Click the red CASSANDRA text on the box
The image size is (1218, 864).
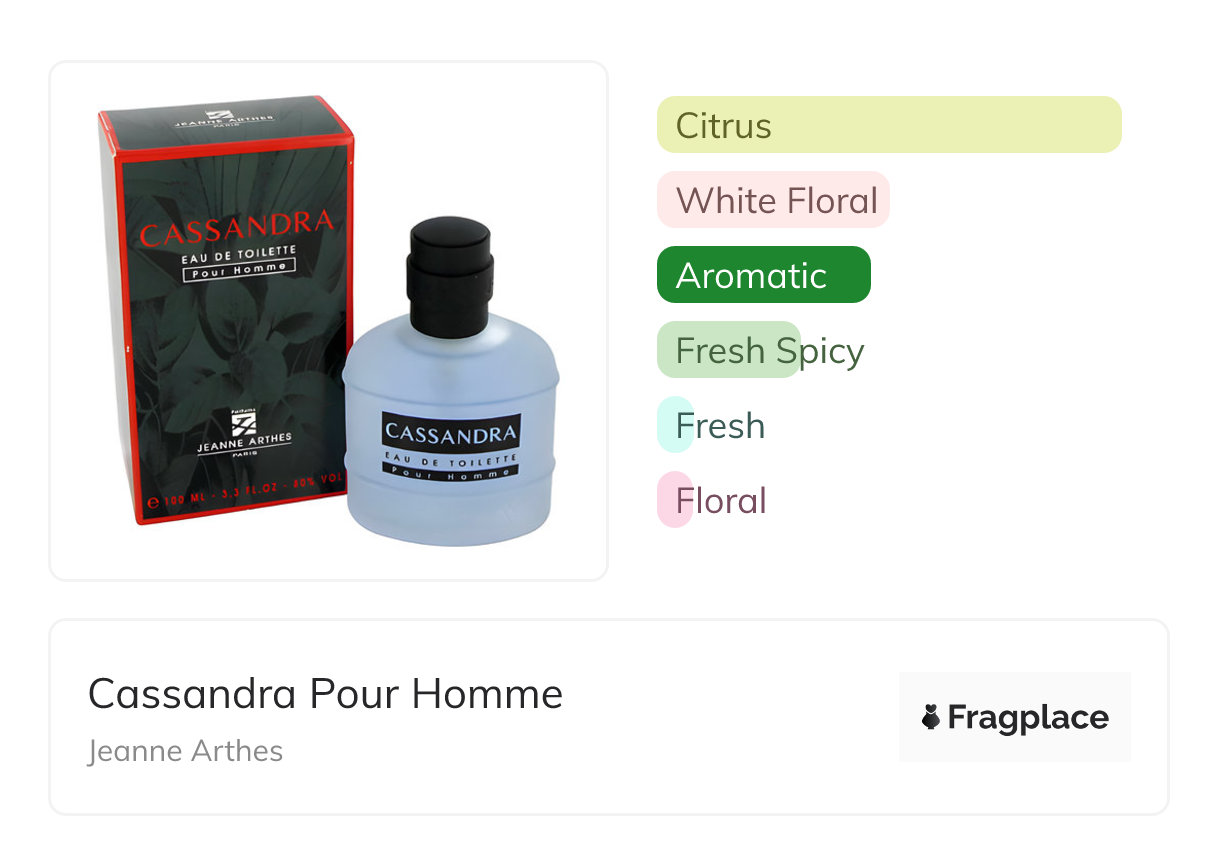(236, 228)
